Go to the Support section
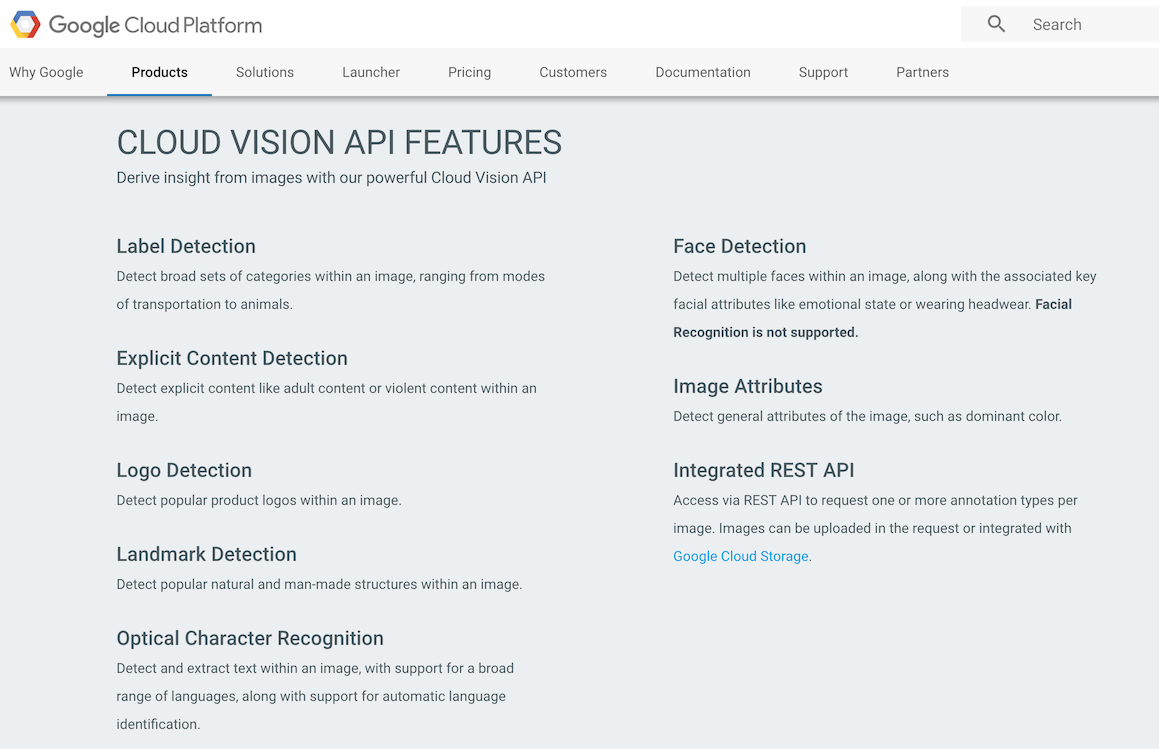Screen dimensions: 1159x749 coord(822,72)
